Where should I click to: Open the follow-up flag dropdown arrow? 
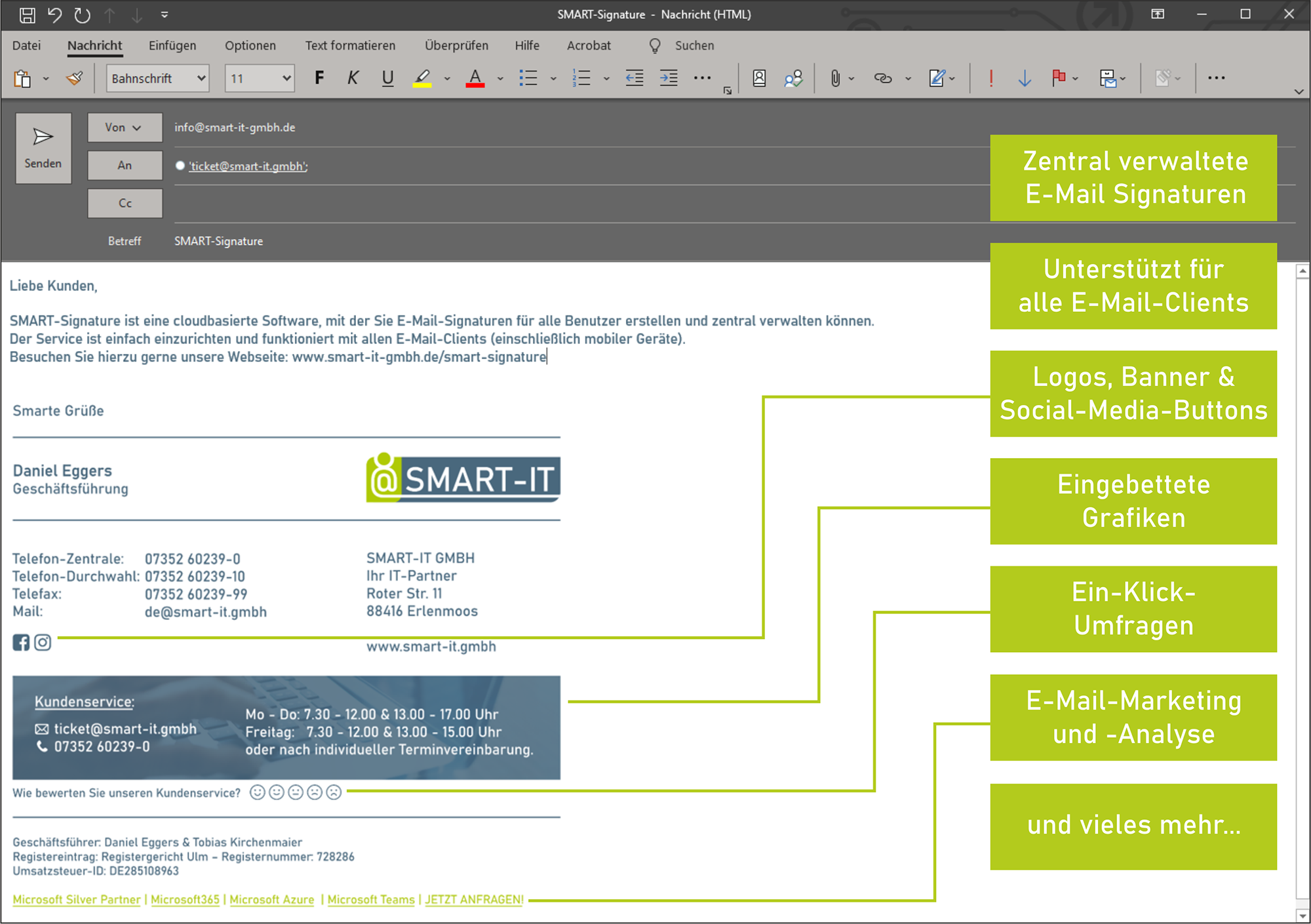(1076, 79)
